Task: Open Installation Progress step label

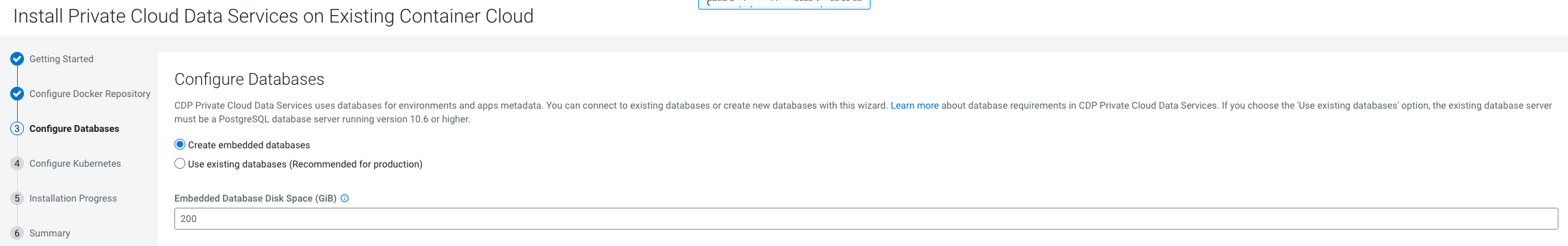Action: pyautogui.click(x=73, y=198)
